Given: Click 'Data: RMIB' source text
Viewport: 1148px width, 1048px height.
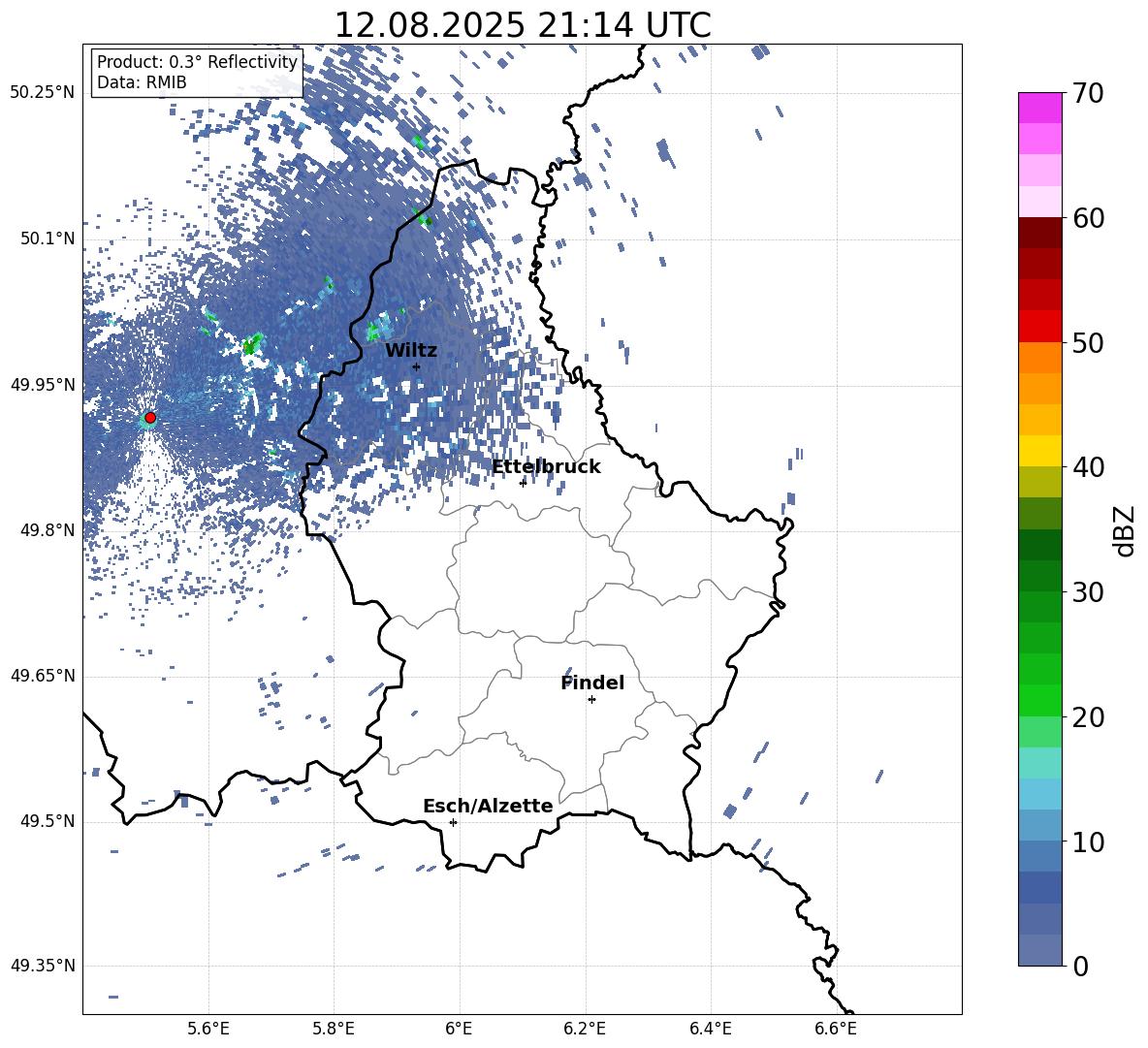Looking at the screenshot, I should click(x=142, y=82).
